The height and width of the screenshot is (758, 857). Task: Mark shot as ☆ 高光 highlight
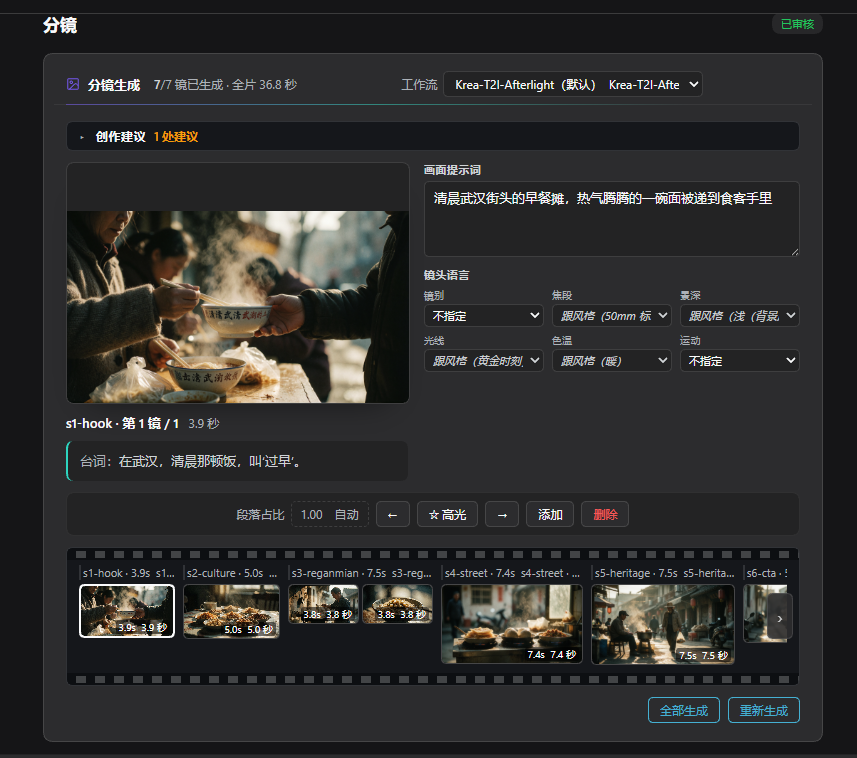pos(447,514)
